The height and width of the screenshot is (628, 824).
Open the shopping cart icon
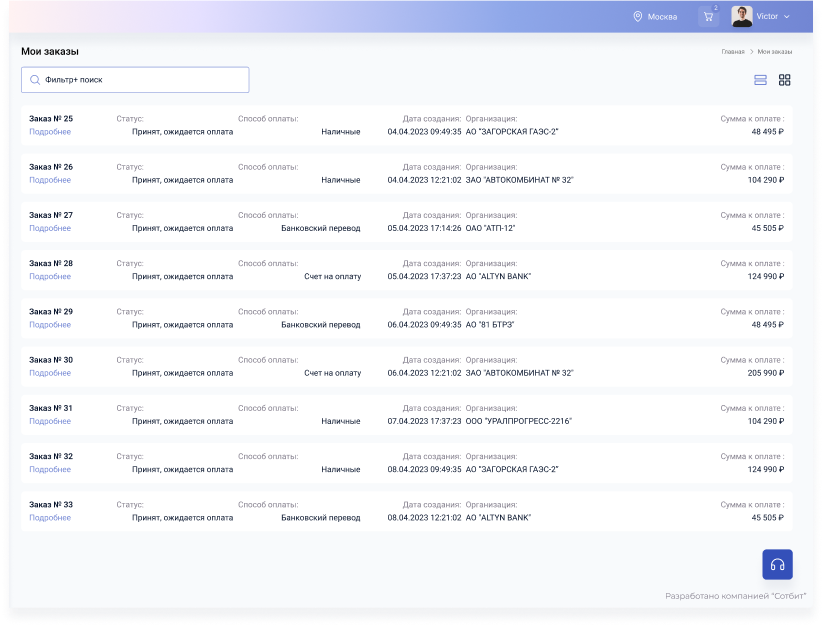click(708, 17)
